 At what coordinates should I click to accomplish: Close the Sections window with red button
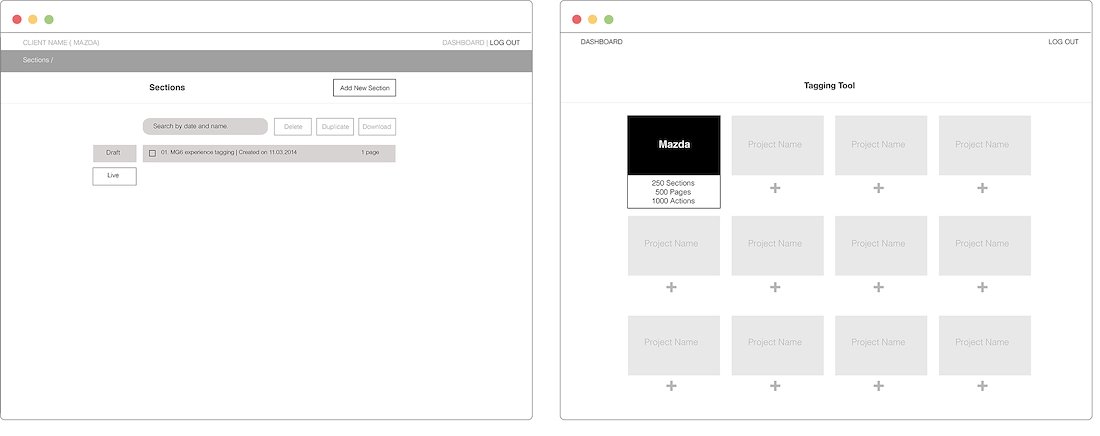click(17, 20)
